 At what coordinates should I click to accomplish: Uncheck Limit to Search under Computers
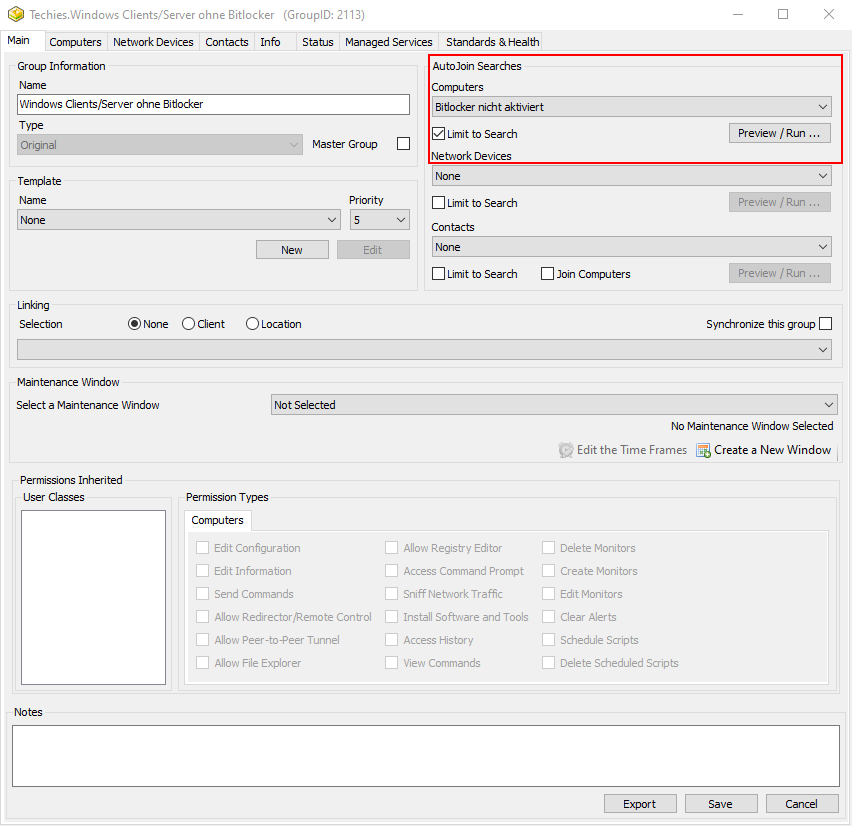(x=439, y=134)
